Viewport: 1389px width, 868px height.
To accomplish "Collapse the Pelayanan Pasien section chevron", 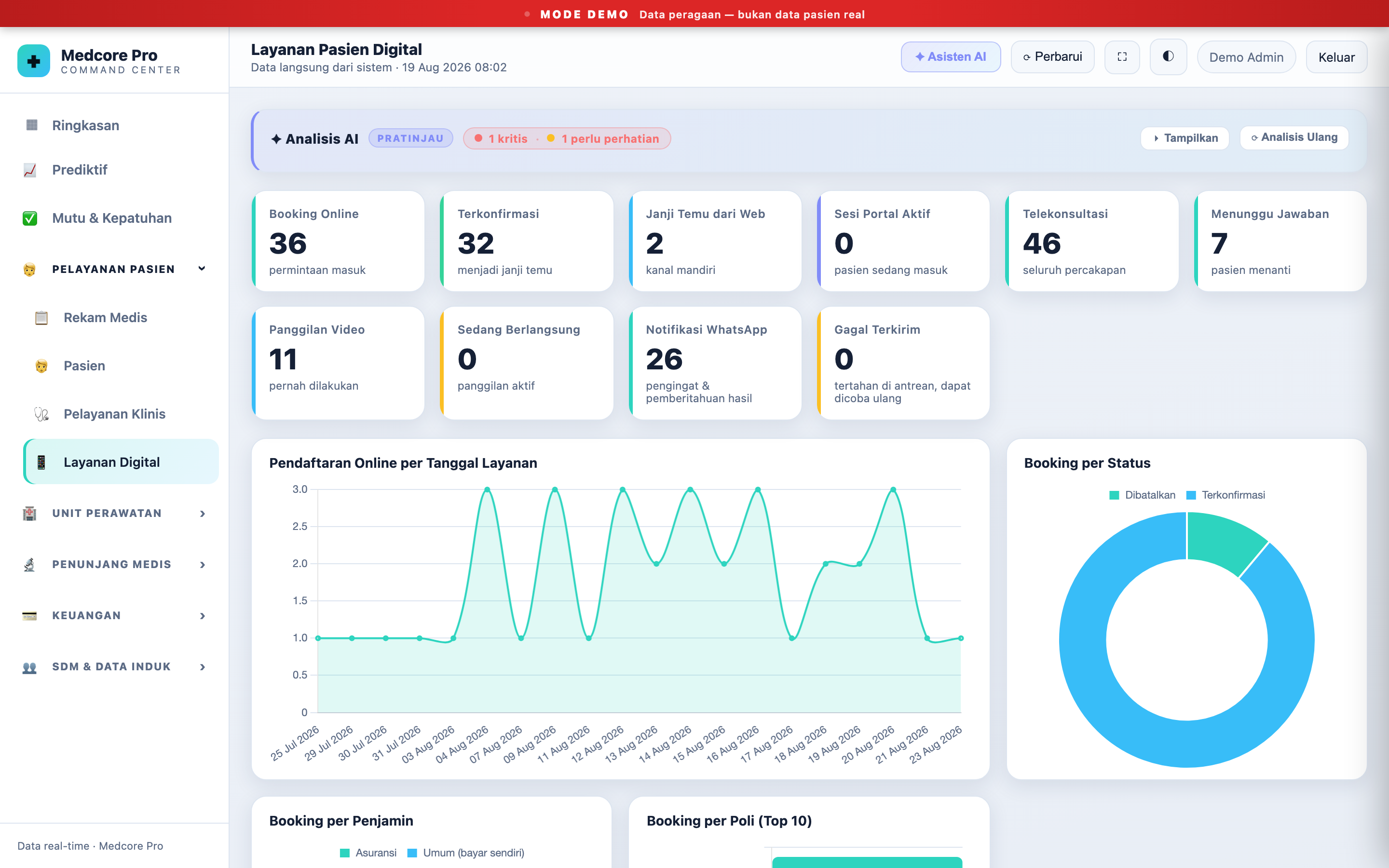I will click(202, 269).
